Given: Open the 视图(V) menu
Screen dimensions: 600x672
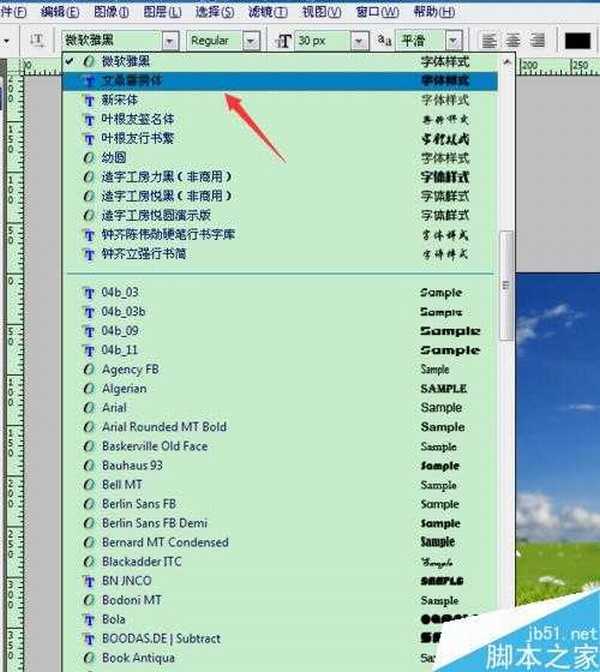Looking at the screenshot, I should pos(321,12).
